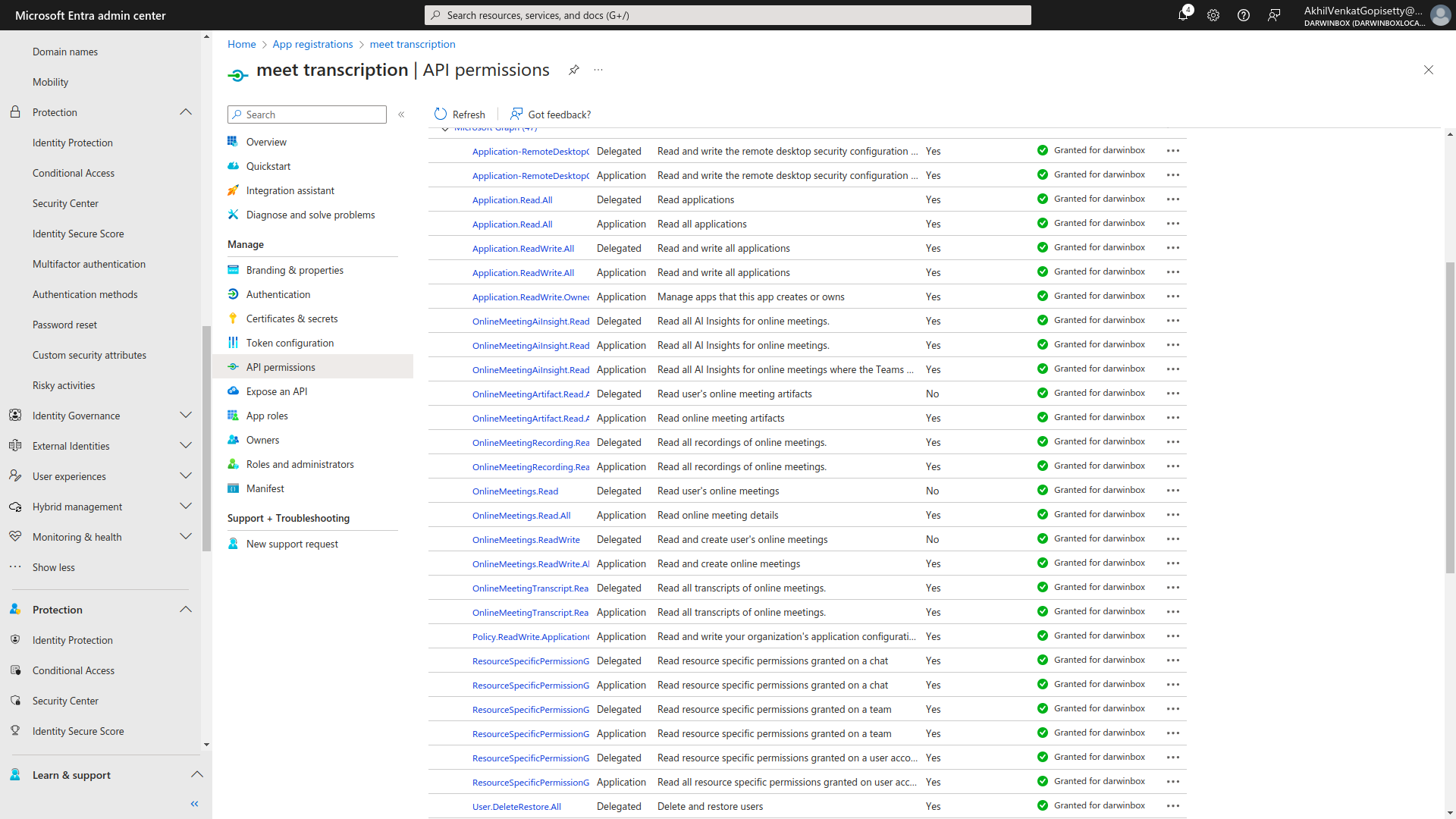Image resolution: width=1456 pixels, height=819 pixels.
Task: Open lower Identity Secure Score with trophy icon
Action: coord(78,731)
